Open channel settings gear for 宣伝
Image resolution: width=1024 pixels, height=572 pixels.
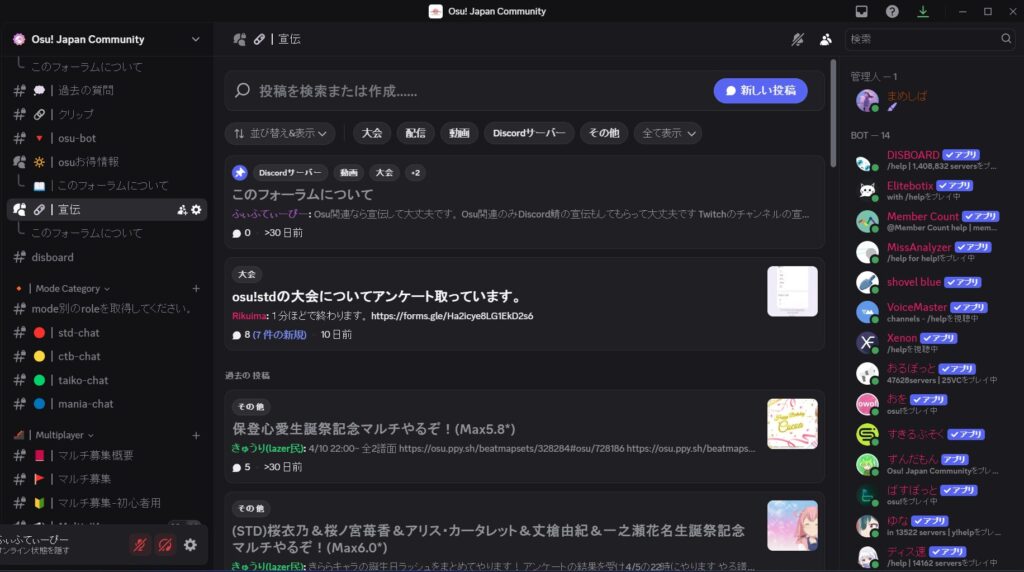pos(196,210)
